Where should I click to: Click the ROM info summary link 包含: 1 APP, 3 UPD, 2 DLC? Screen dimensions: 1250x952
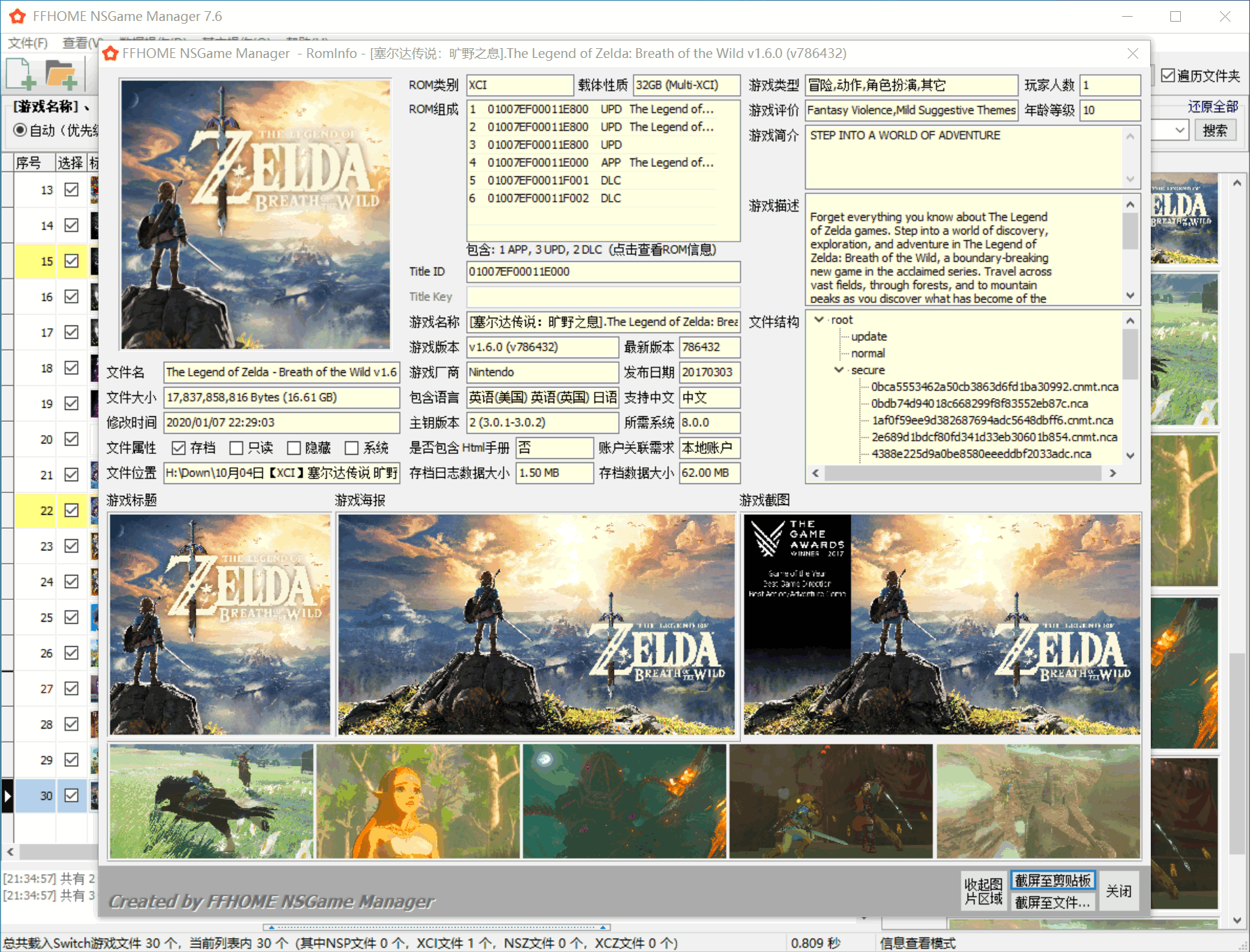(x=592, y=250)
